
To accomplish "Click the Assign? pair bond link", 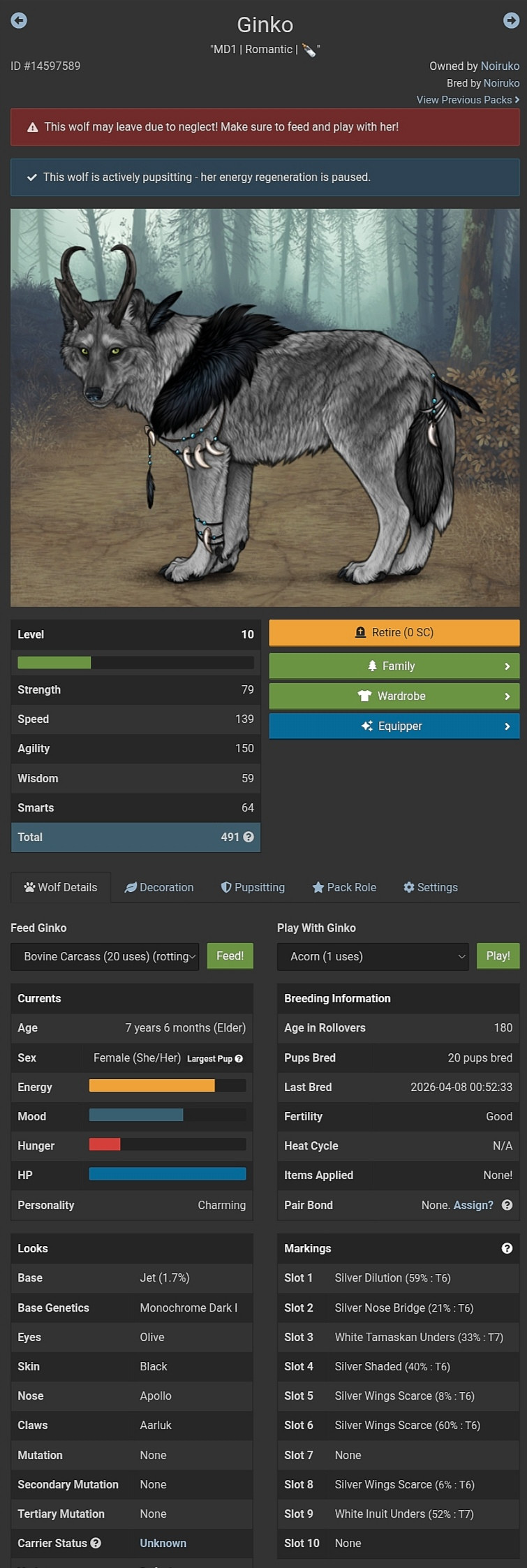I will tap(473, 1205).
